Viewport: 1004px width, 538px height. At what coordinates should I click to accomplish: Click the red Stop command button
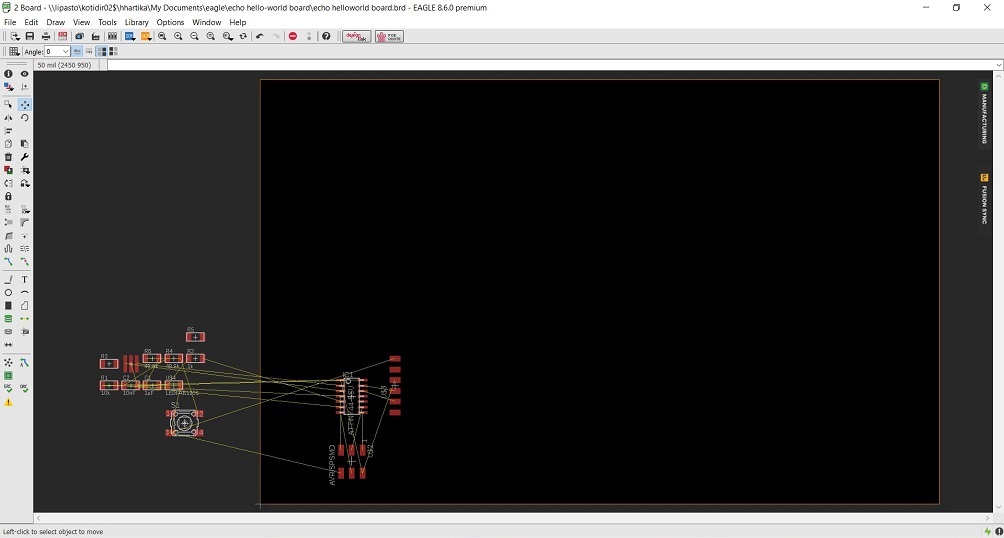click(293, 37)
